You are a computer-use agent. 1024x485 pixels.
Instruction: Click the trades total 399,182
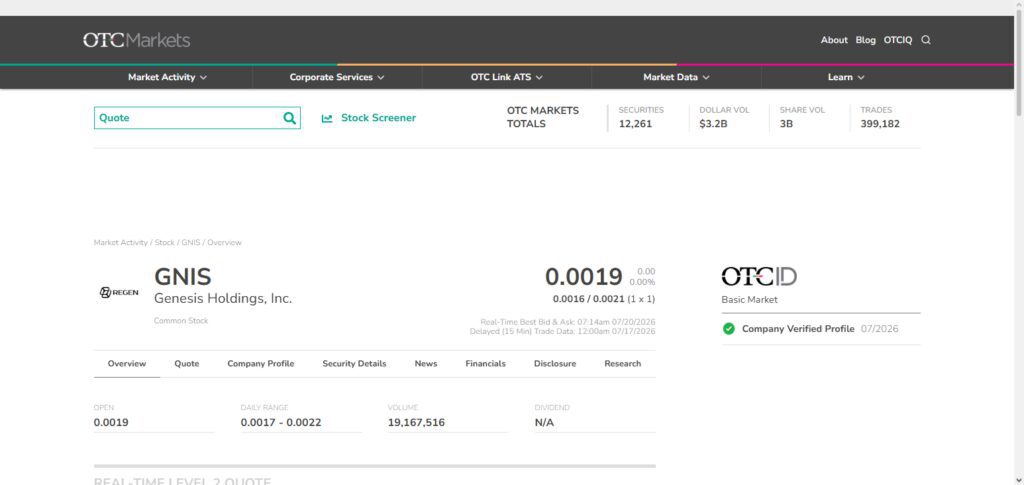[x=880, y=123]
